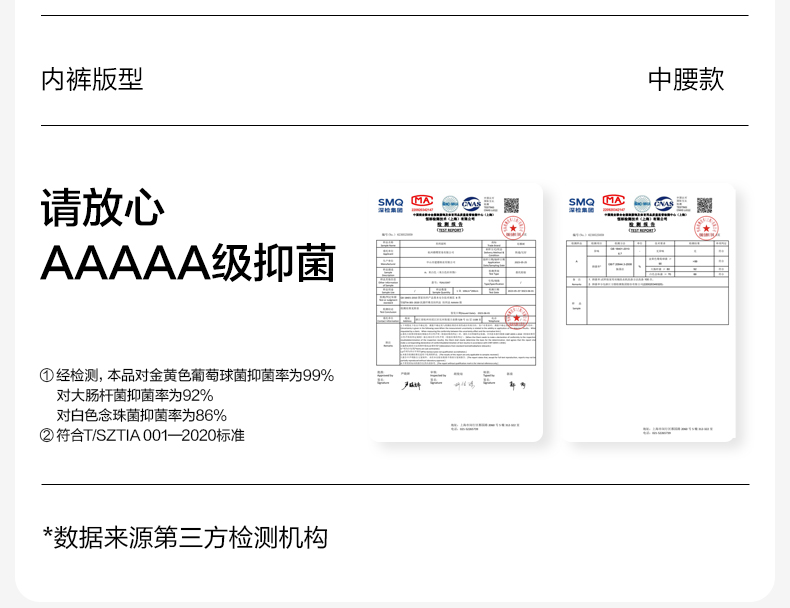Click the red MA mark on the first report
Screen dimensions: 790x608
(x=422, y=202)
